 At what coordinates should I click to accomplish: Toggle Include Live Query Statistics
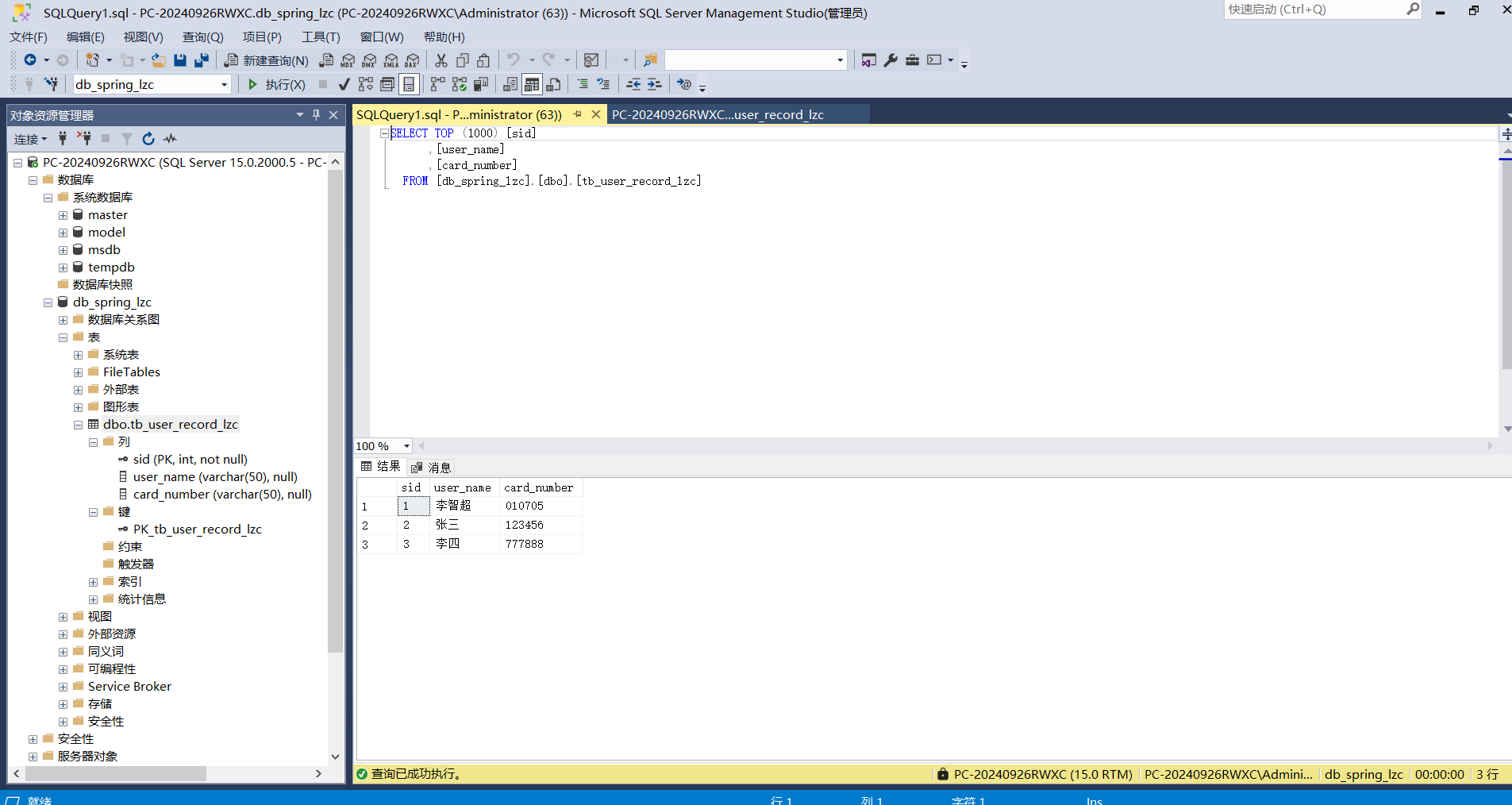tap(460, 84)
